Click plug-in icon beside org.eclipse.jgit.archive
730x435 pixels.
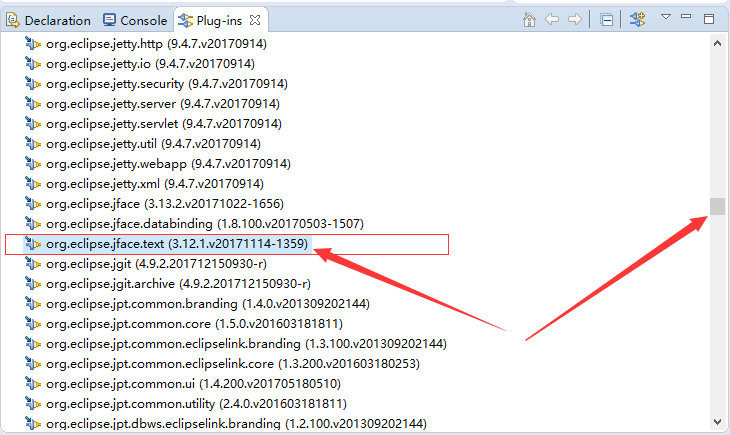pos(33,284)
